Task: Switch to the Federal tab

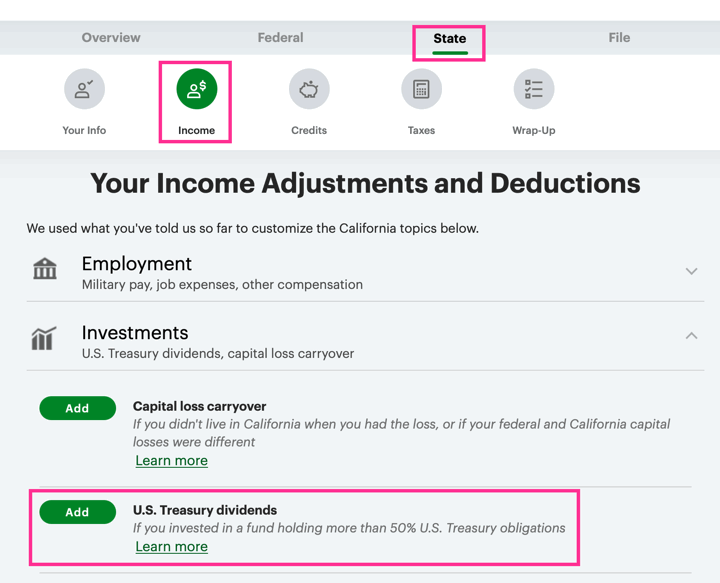Action: [x=280, y=38]
